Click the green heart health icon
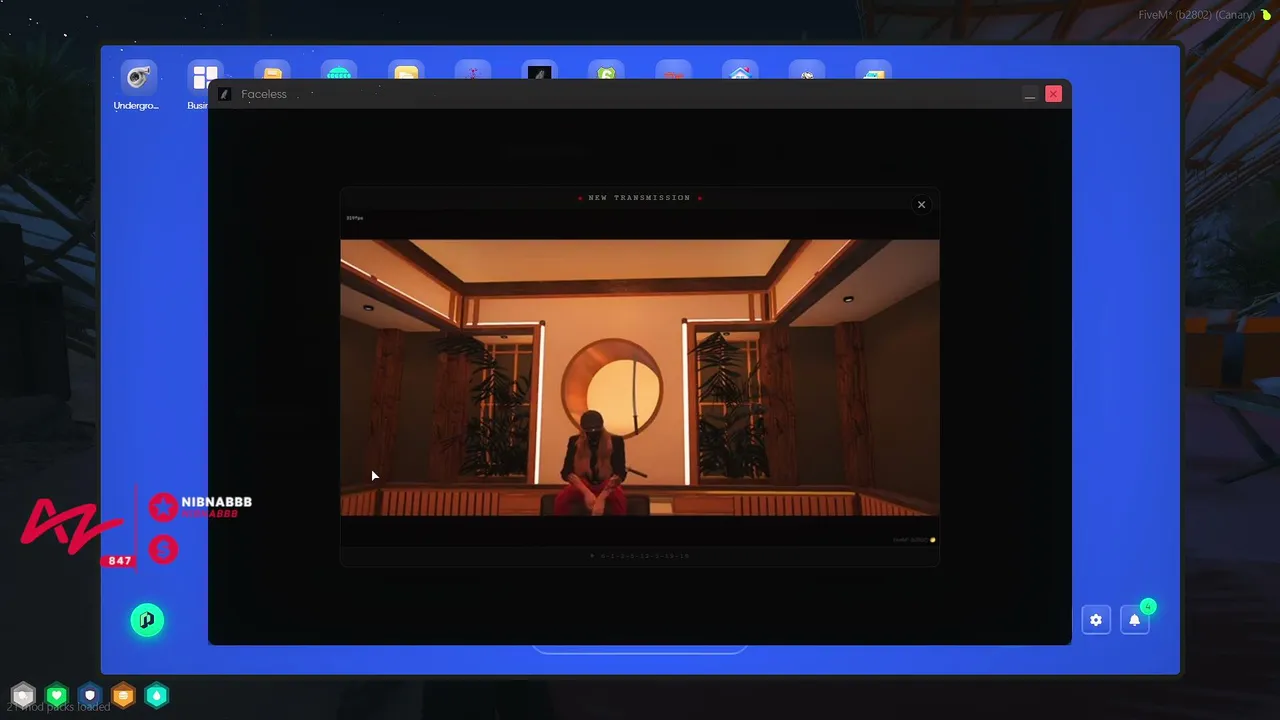This screenshot has height=720, width=1280. [57, 695]
